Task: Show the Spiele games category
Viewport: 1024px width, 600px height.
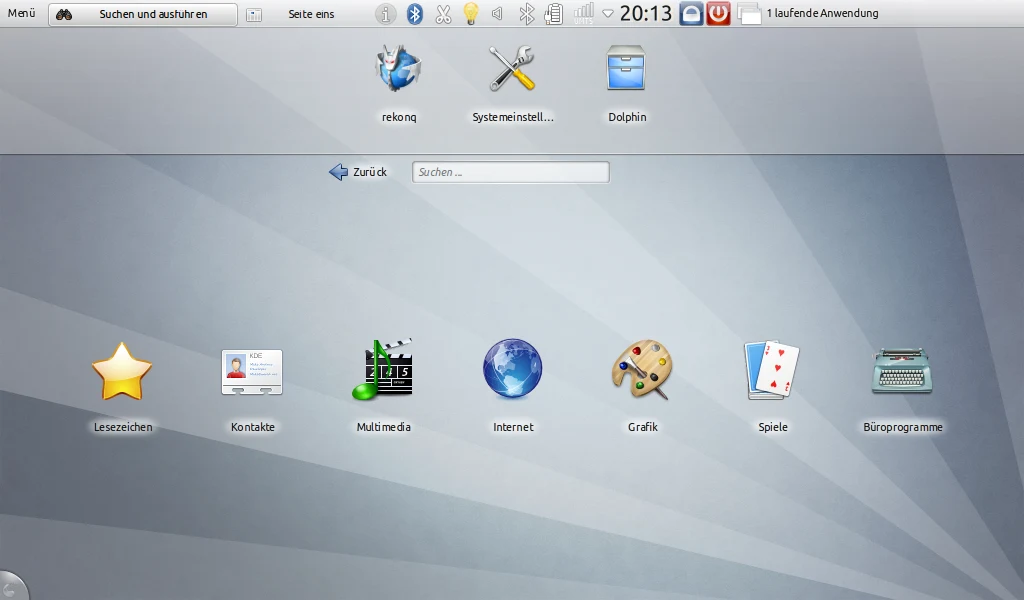Action: click(x=773, y=370)
